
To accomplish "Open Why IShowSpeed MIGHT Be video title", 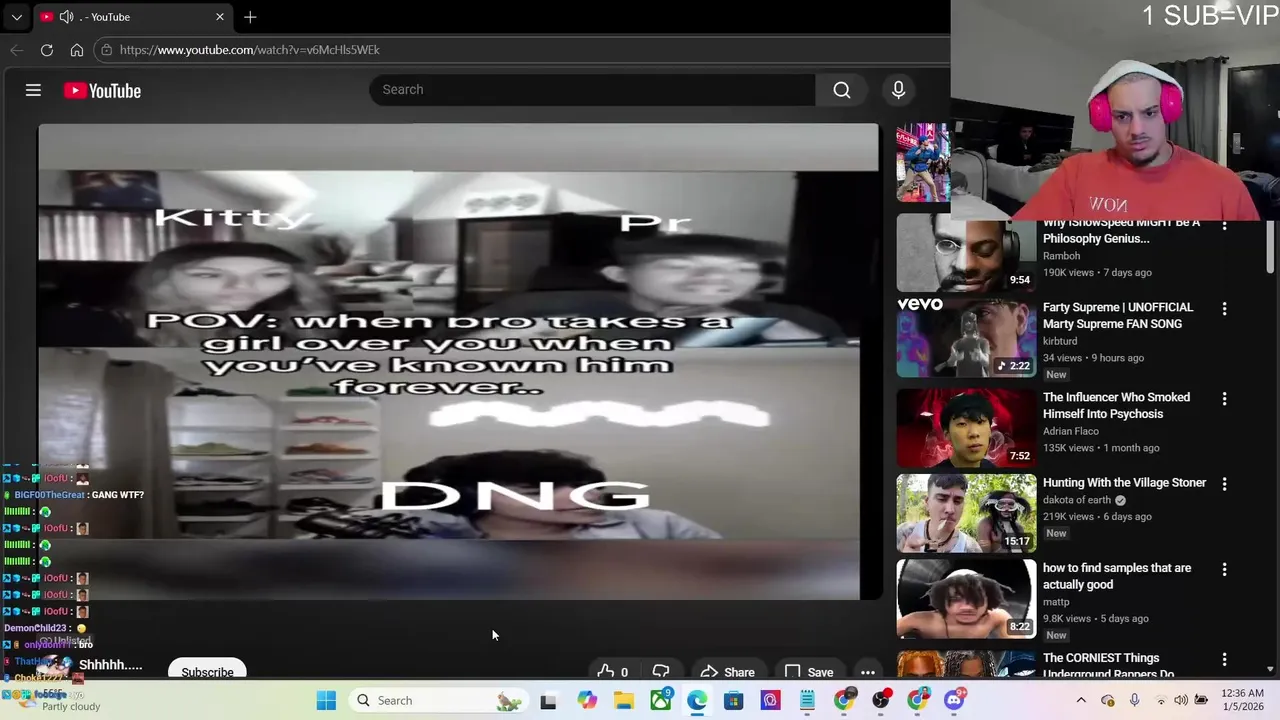I will 1121,231.
